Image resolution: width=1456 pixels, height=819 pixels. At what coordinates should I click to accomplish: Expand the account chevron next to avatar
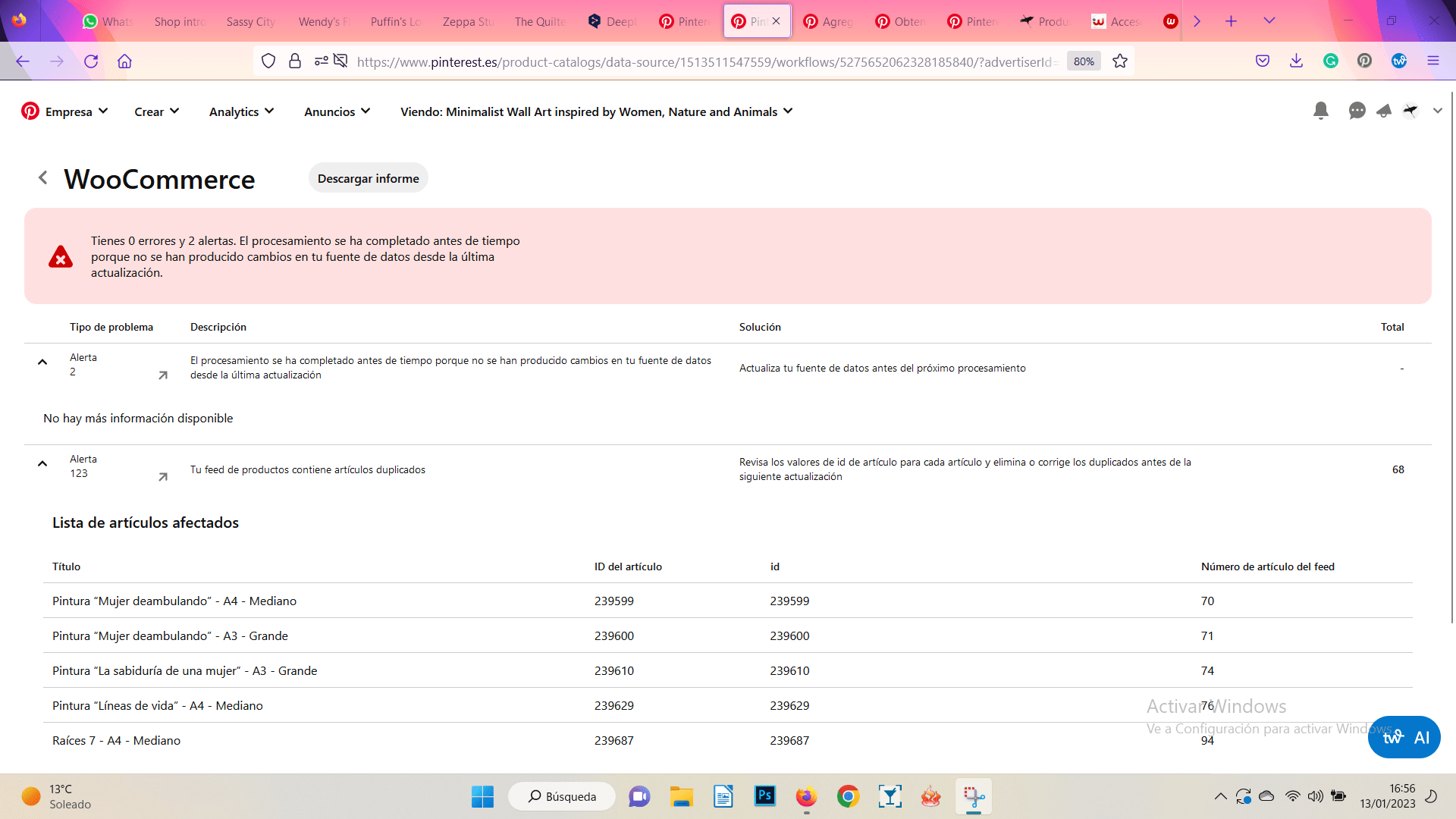tap(1437, 111)
